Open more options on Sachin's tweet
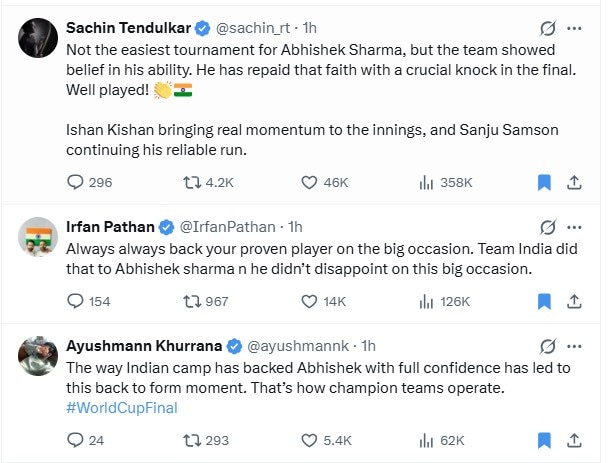The height and width of the screenshot is (463, 608). [x=576, y=26]
